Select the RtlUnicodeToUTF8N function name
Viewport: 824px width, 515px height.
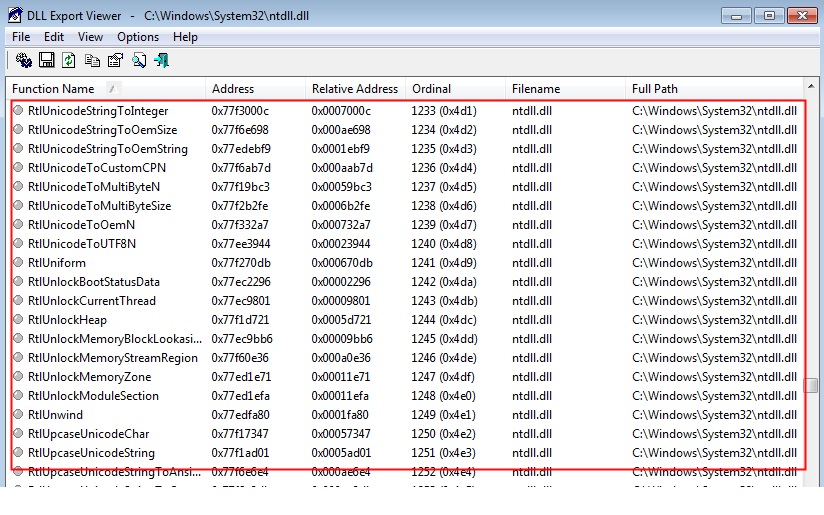(82, 244)
